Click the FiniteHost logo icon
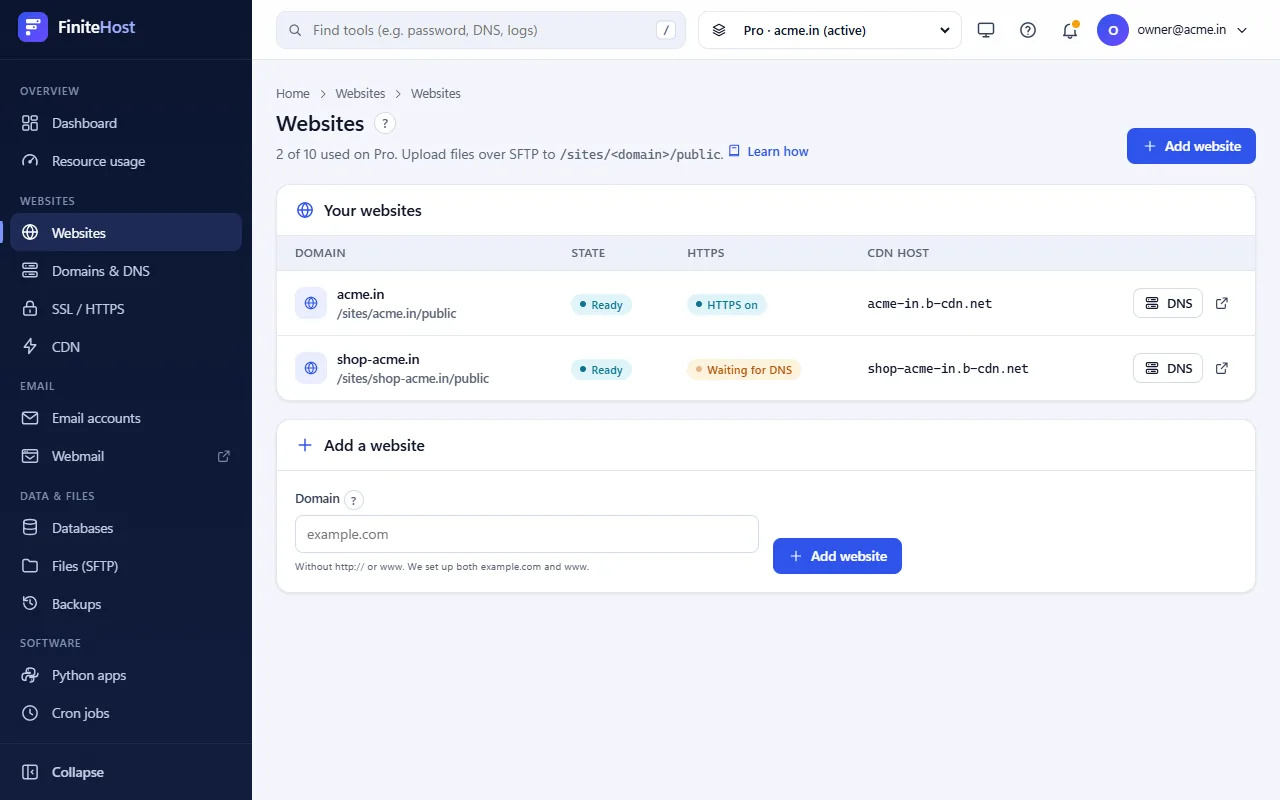1280x800 pixels. (33, 27)
